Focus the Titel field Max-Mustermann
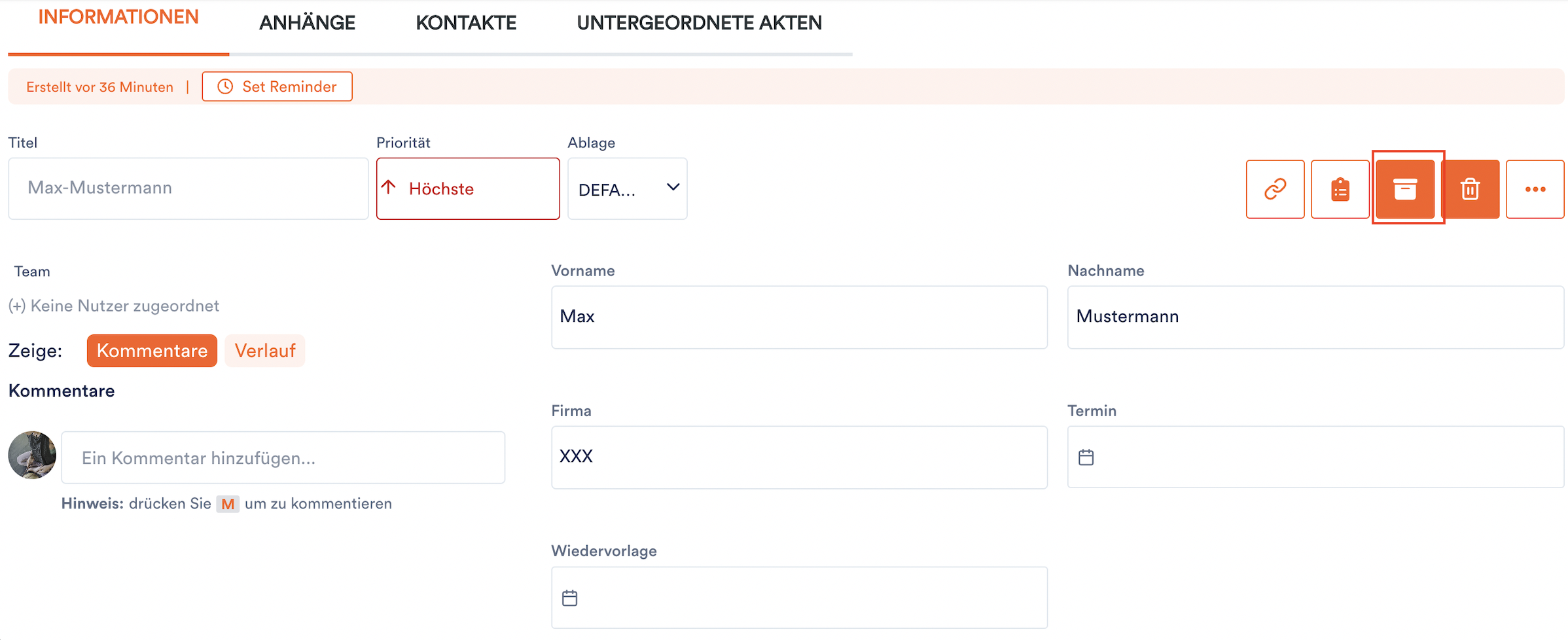Image resolution: width=1568 pixels, height=640 pixels. pos(188,188)
